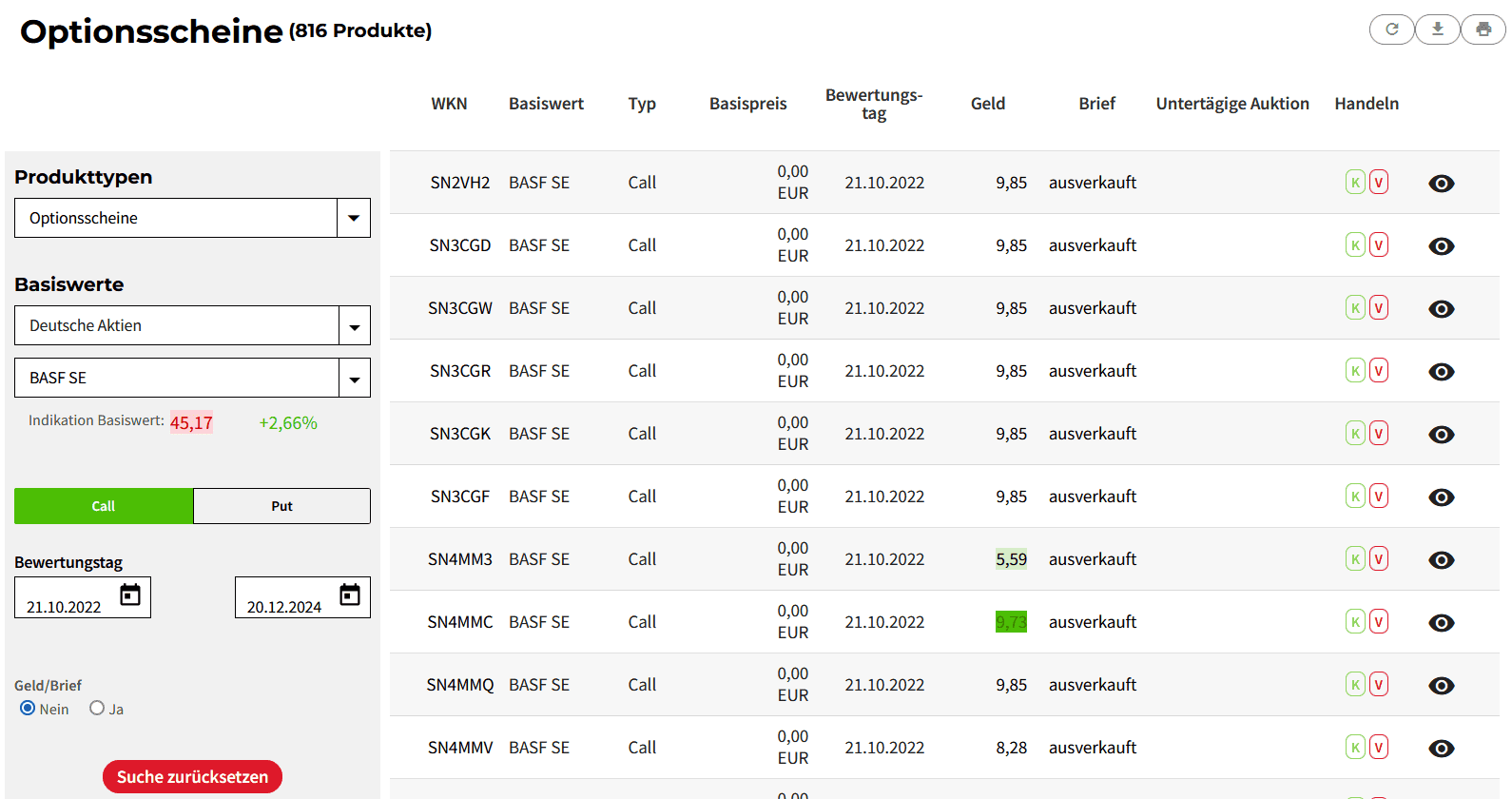Open the SN2VH2 product link

coord(460,183)
